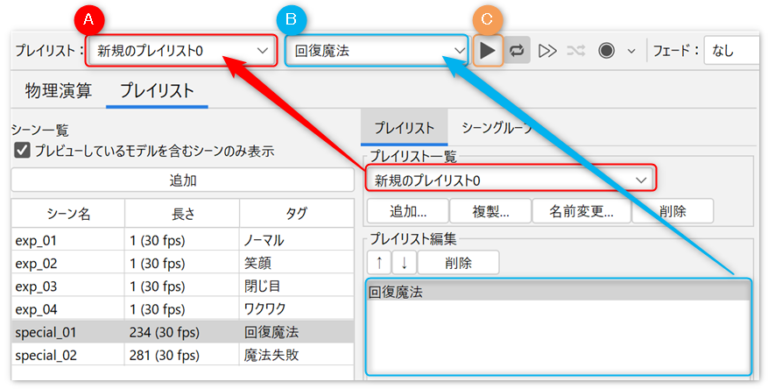Select the exp_02 scene row
This screenshot has width=768, height=389.
coord(182,264)
